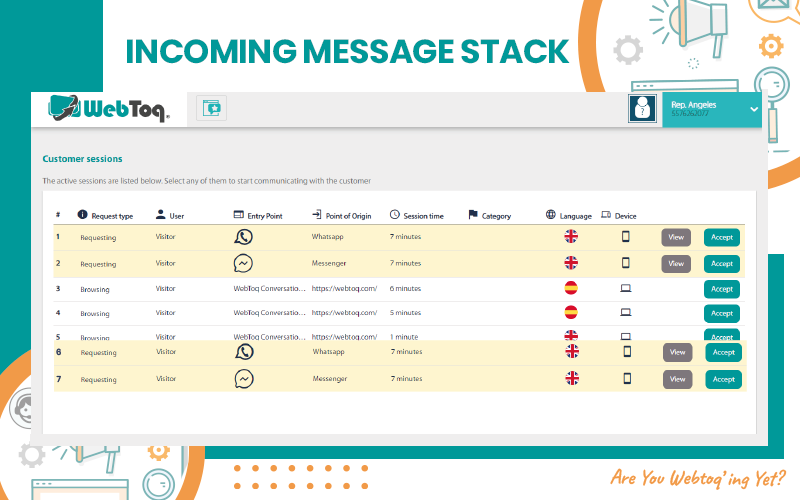The width and height of the screenshot is (800, 500).
Task: Click WebToq Conversatio... entry in row 4
Action: [x=269, y=313]
